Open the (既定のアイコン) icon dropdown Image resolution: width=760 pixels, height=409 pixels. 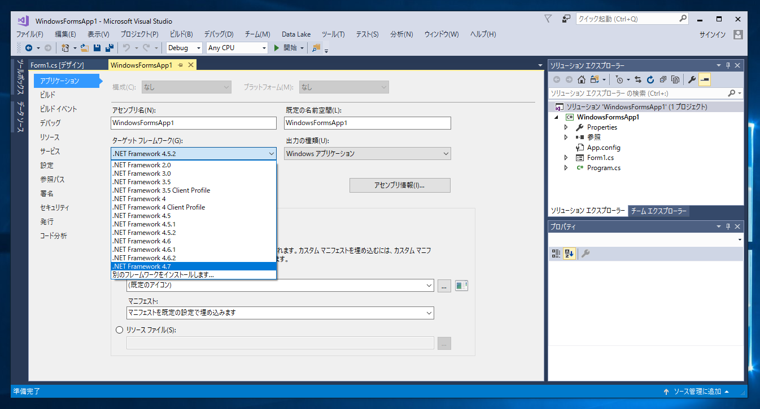(280, 285)
